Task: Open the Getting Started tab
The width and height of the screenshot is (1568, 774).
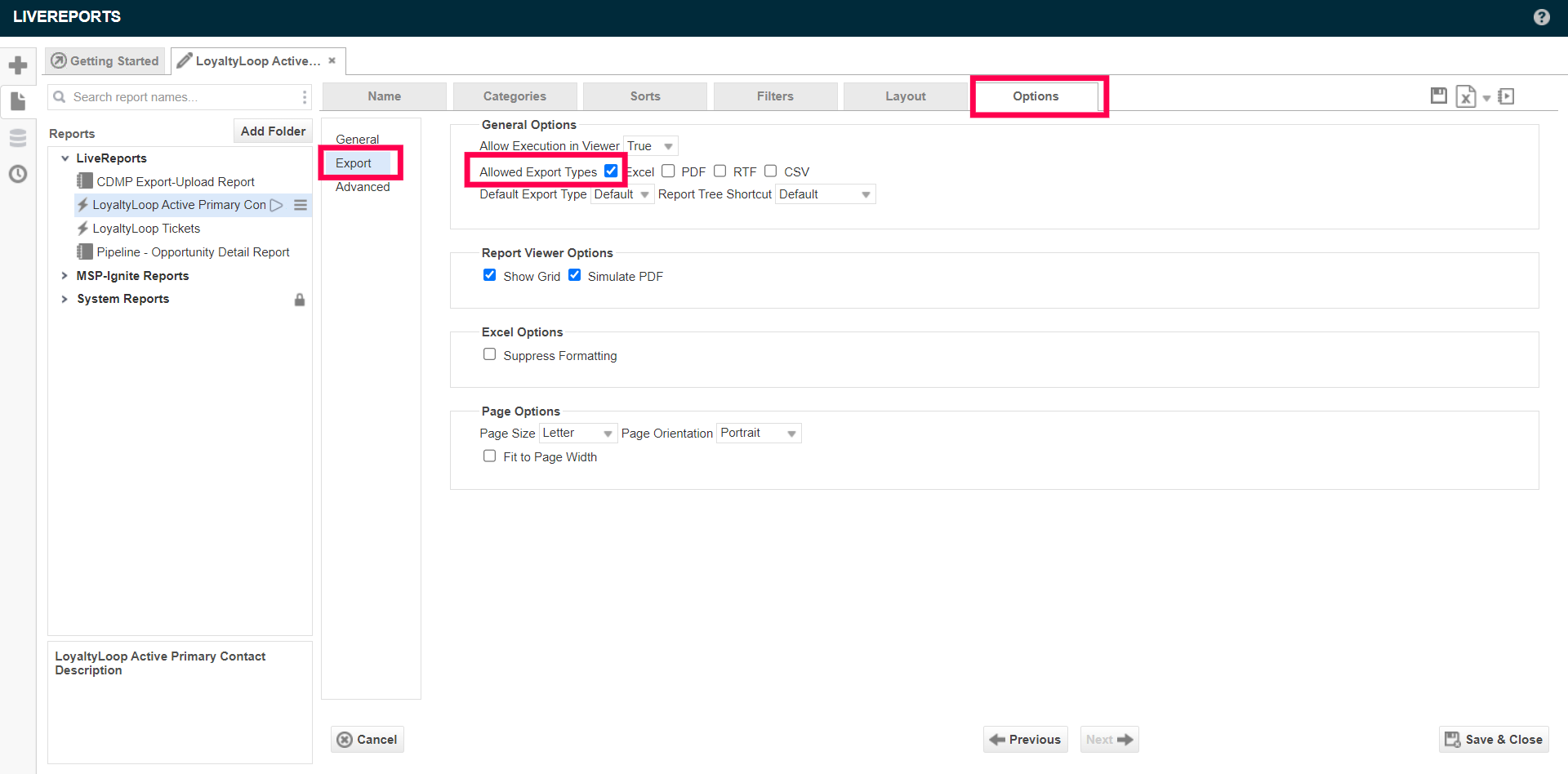Action: [x=105, y=61]
